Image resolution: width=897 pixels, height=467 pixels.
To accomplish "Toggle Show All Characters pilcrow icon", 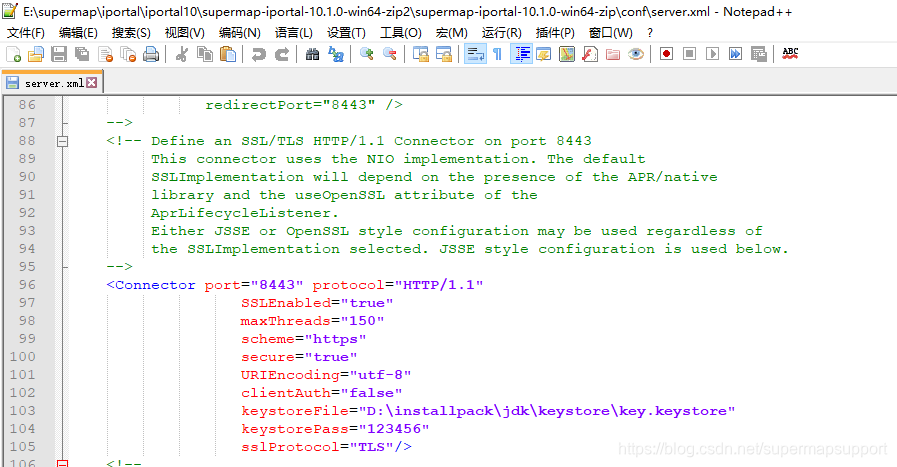I will [498, 54].
